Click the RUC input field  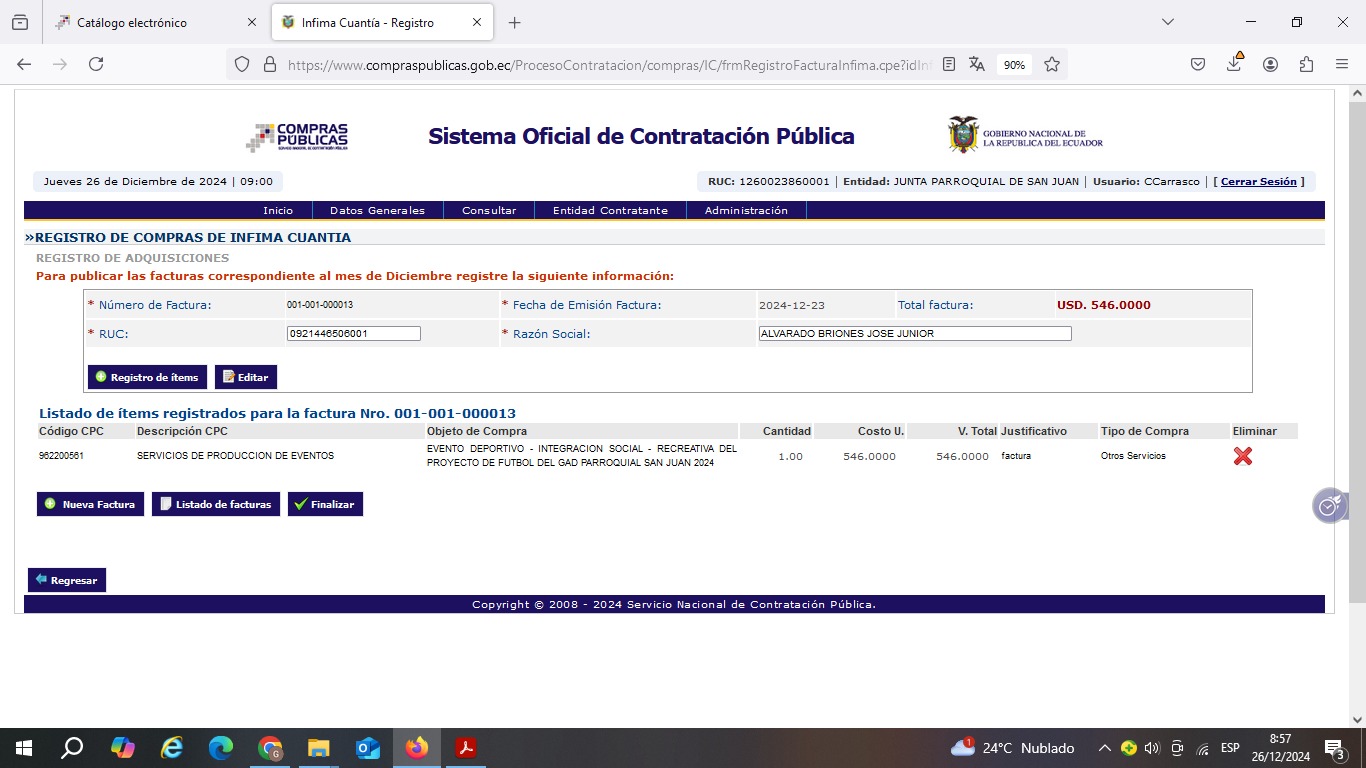[x=353, y=334]
